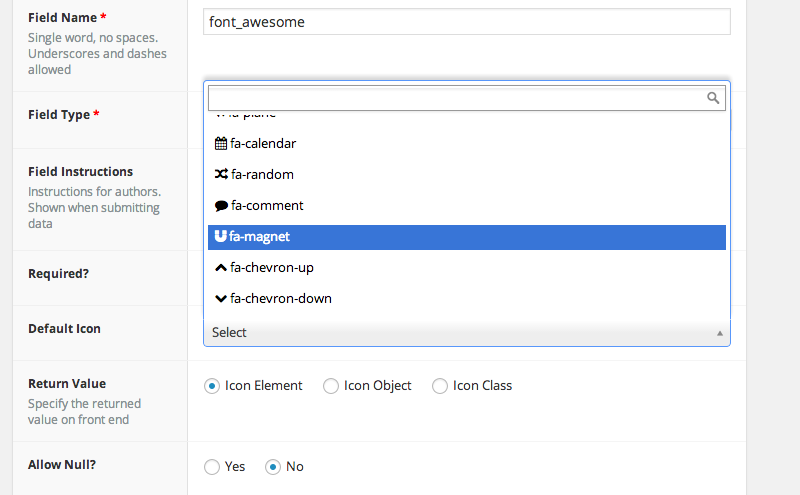Click the shuffle icon next to fa-random
The height and width of the screenshot is (495, 800).
[221, 175]
